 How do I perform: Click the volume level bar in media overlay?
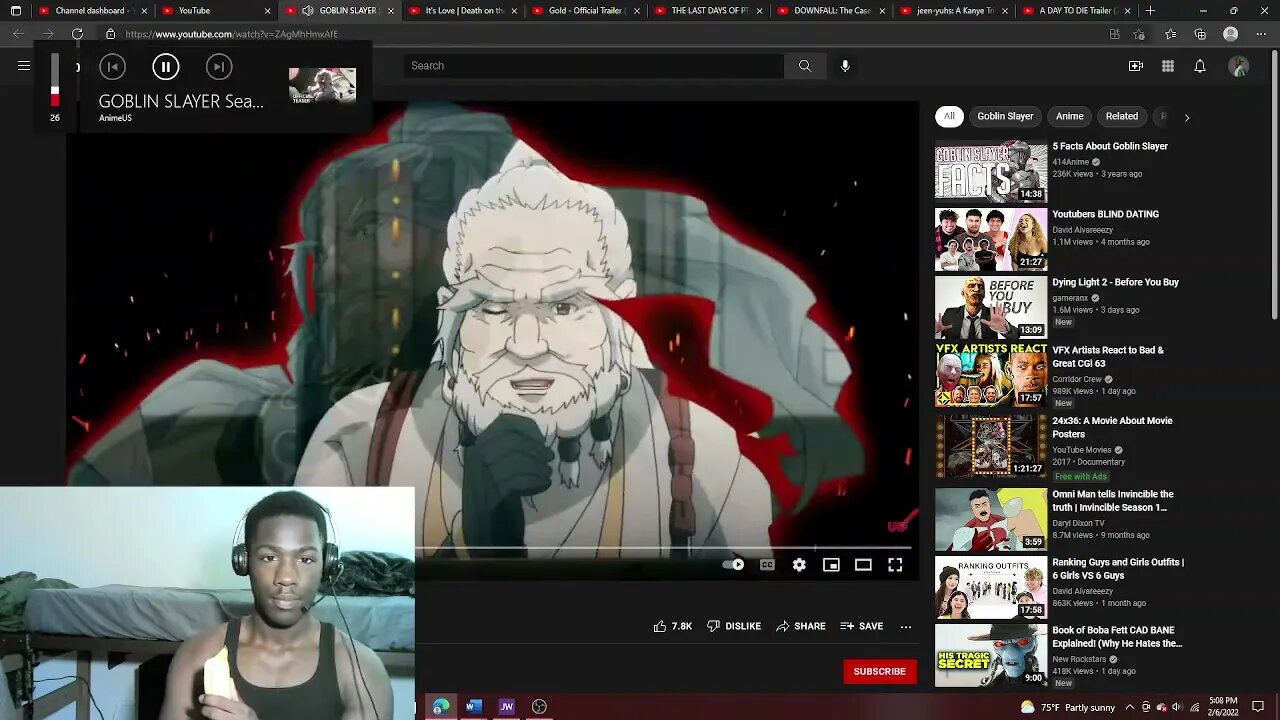(x=55, y=80)
